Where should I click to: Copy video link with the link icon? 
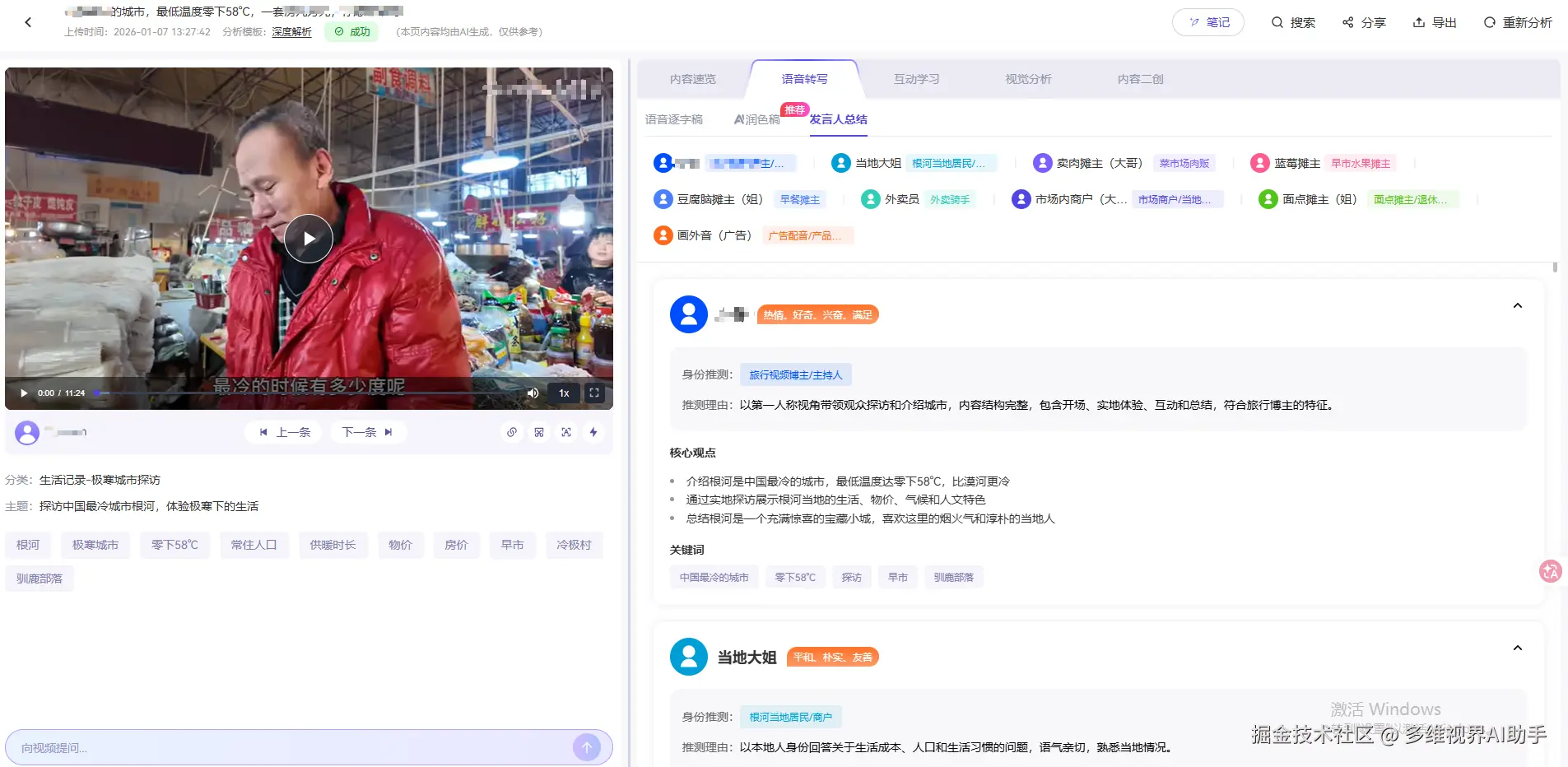tap(512, 431)
